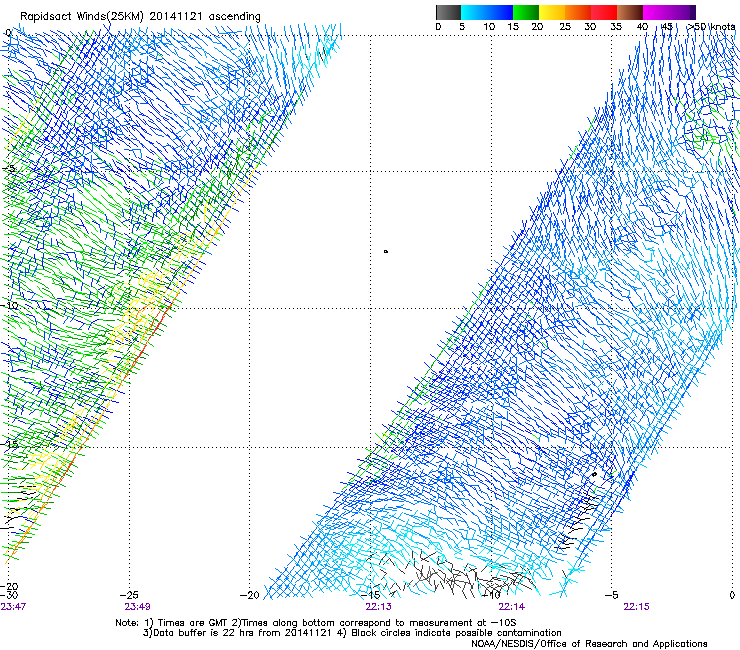Image resolution: width=740 pixels, height=650 pixels.
Task: Click the green 15-20 knots color segment
Action: (526, 12)
